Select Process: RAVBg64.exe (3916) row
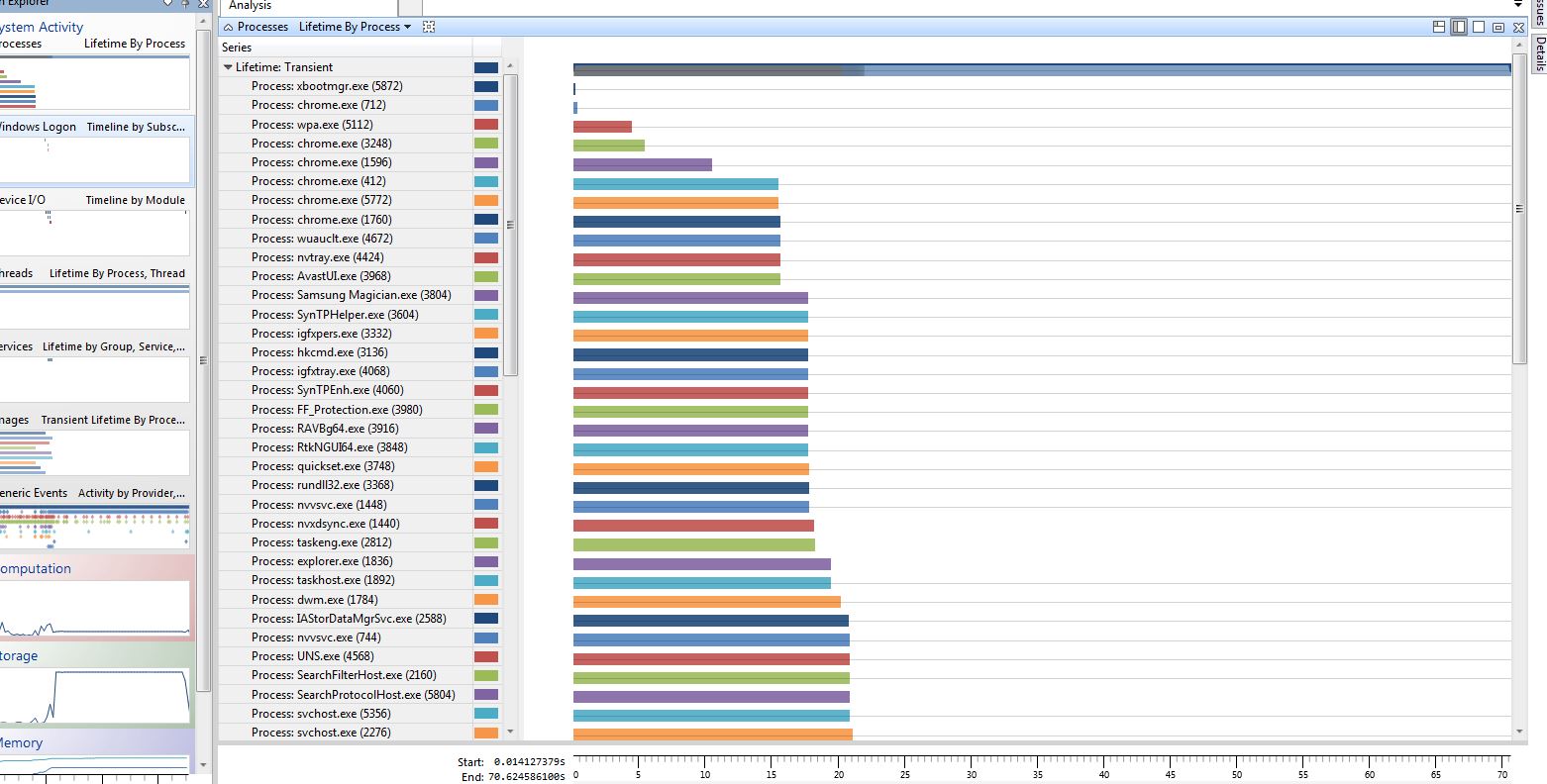Viewport: 1547px width, 784px height. click(346, 429)
